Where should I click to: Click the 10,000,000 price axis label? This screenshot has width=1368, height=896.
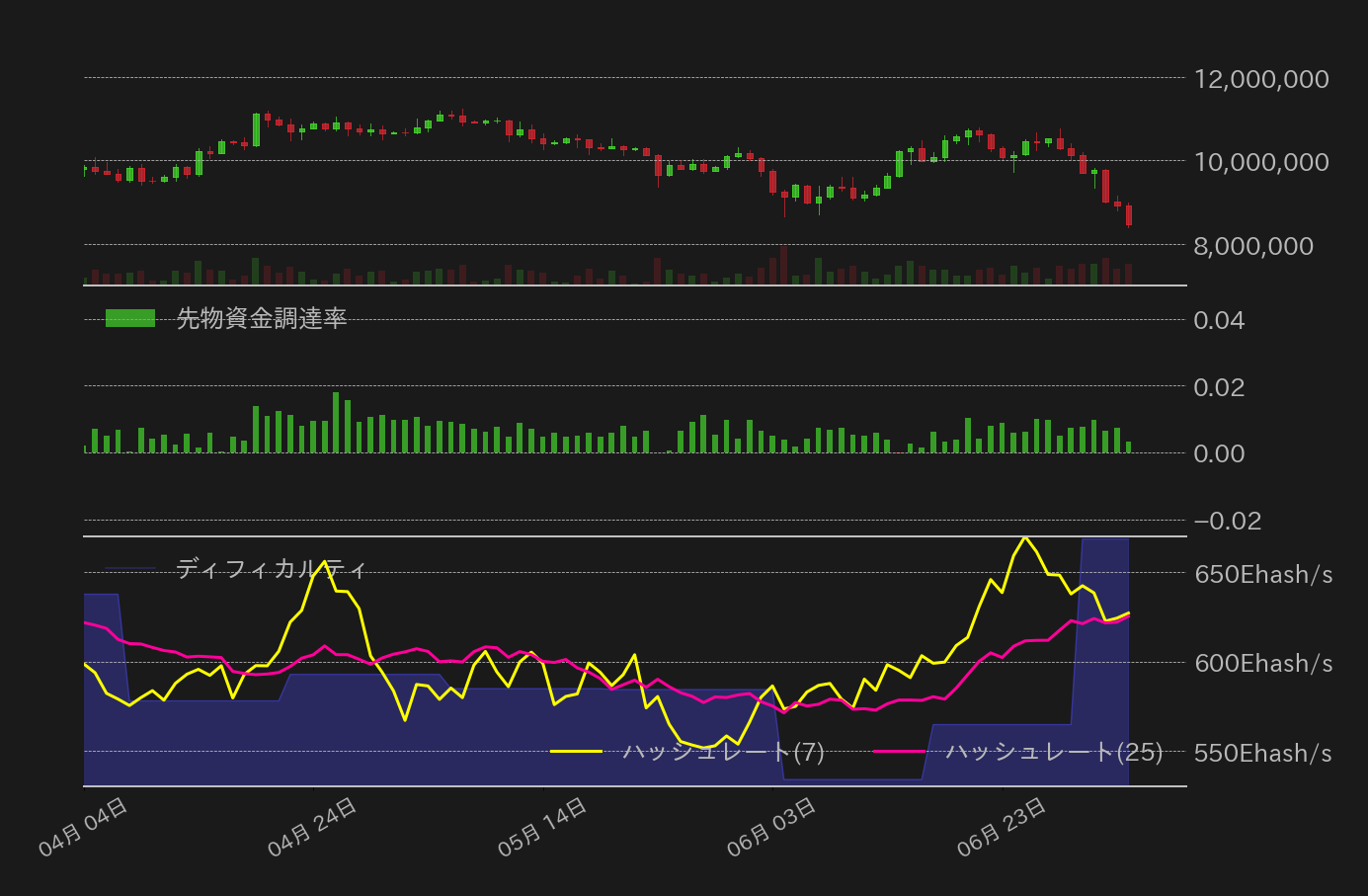tap(1260, 162)
